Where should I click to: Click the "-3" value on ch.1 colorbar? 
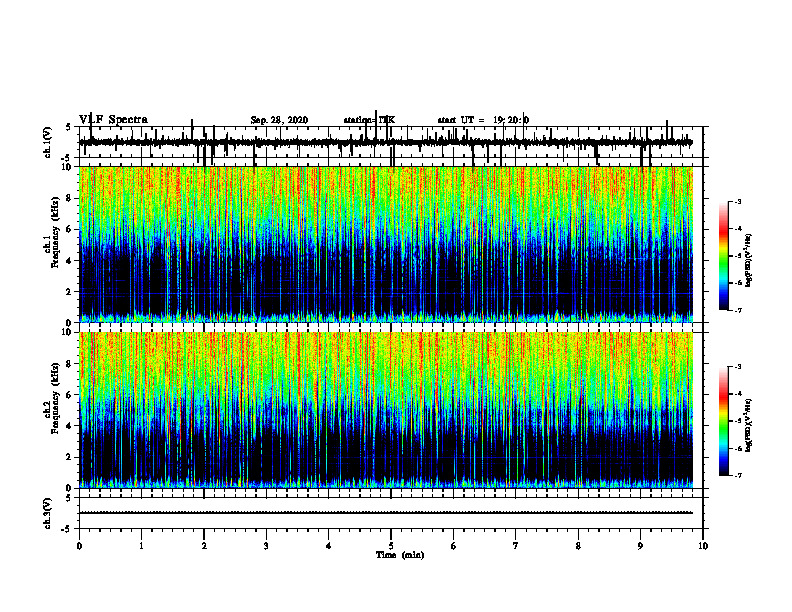click(x=738, y=201)
